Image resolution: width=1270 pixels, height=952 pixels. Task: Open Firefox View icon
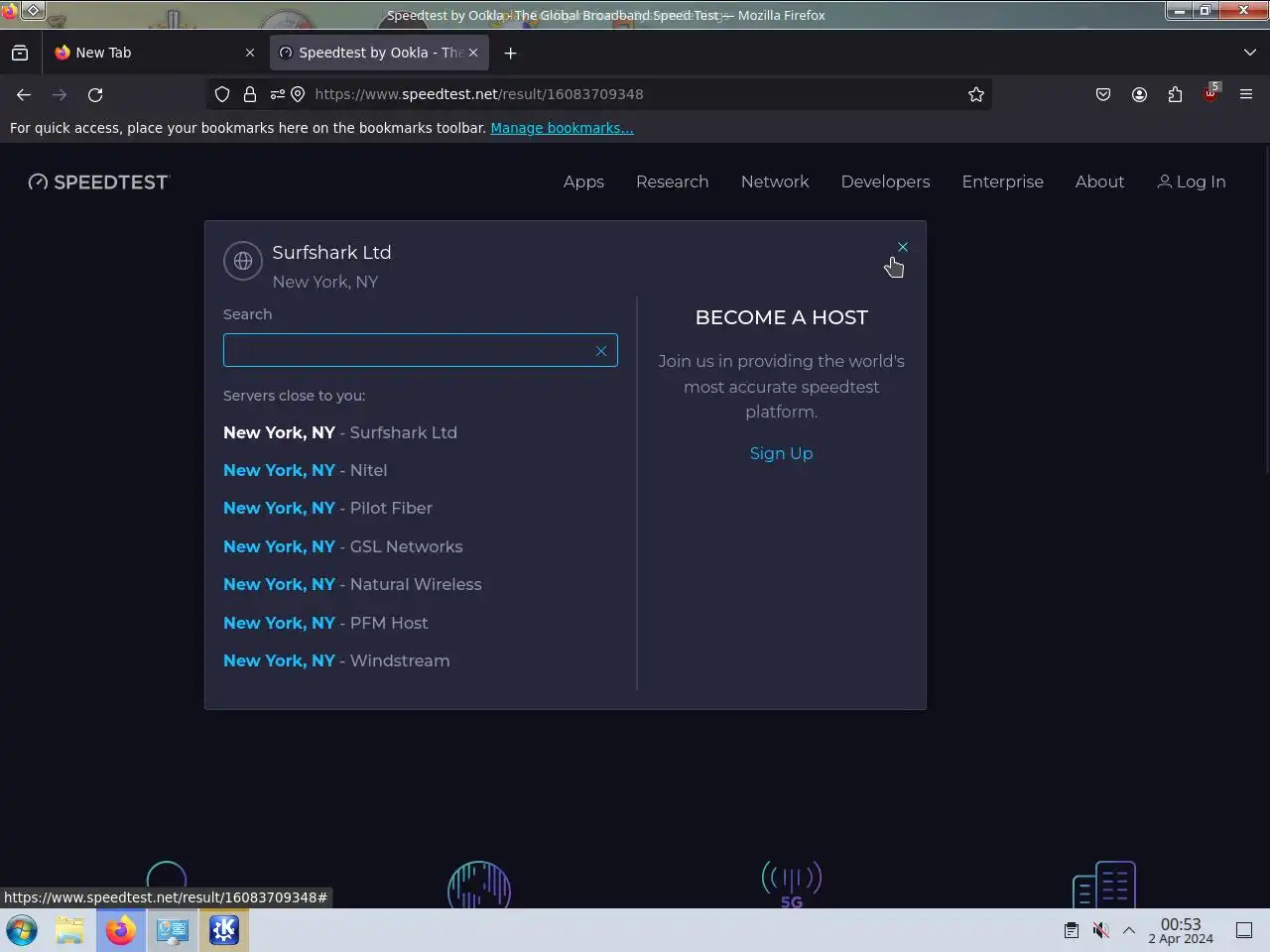click(x=20, y=53)
